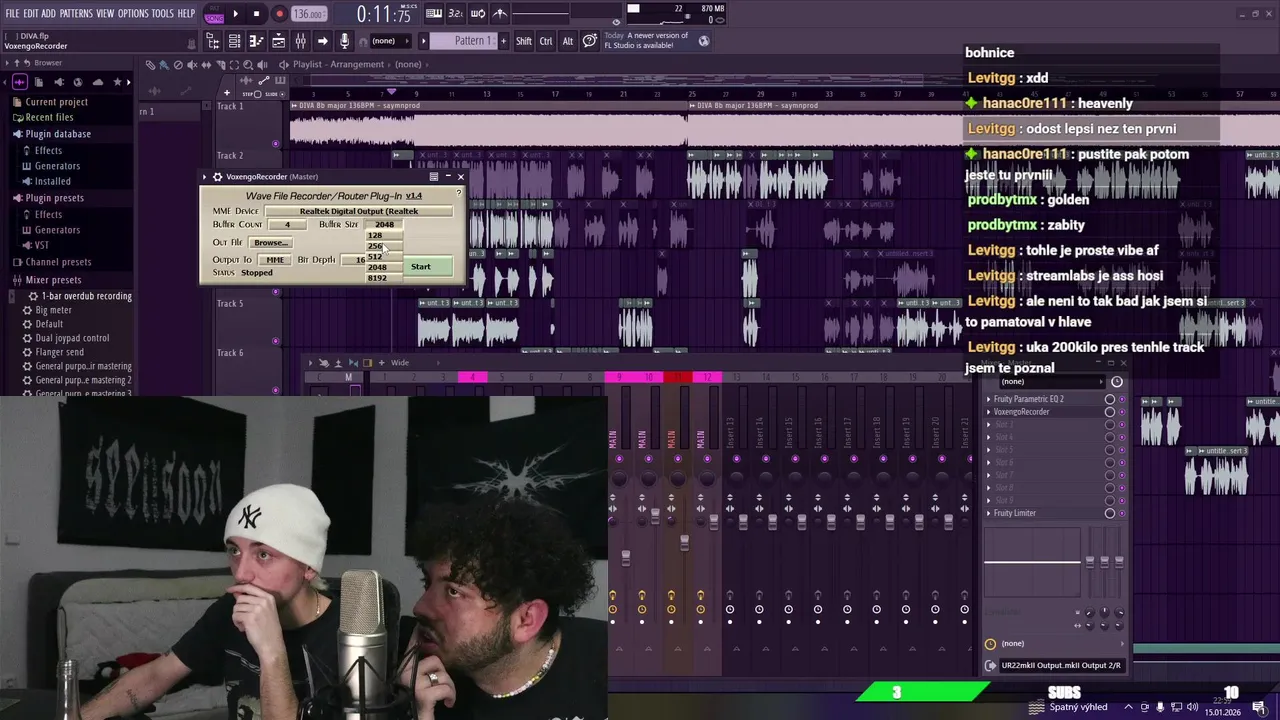Open VoxengoRecorder plugin gear options
Image resolution: width=1280 pixels, height=720 pixels.
217,177
